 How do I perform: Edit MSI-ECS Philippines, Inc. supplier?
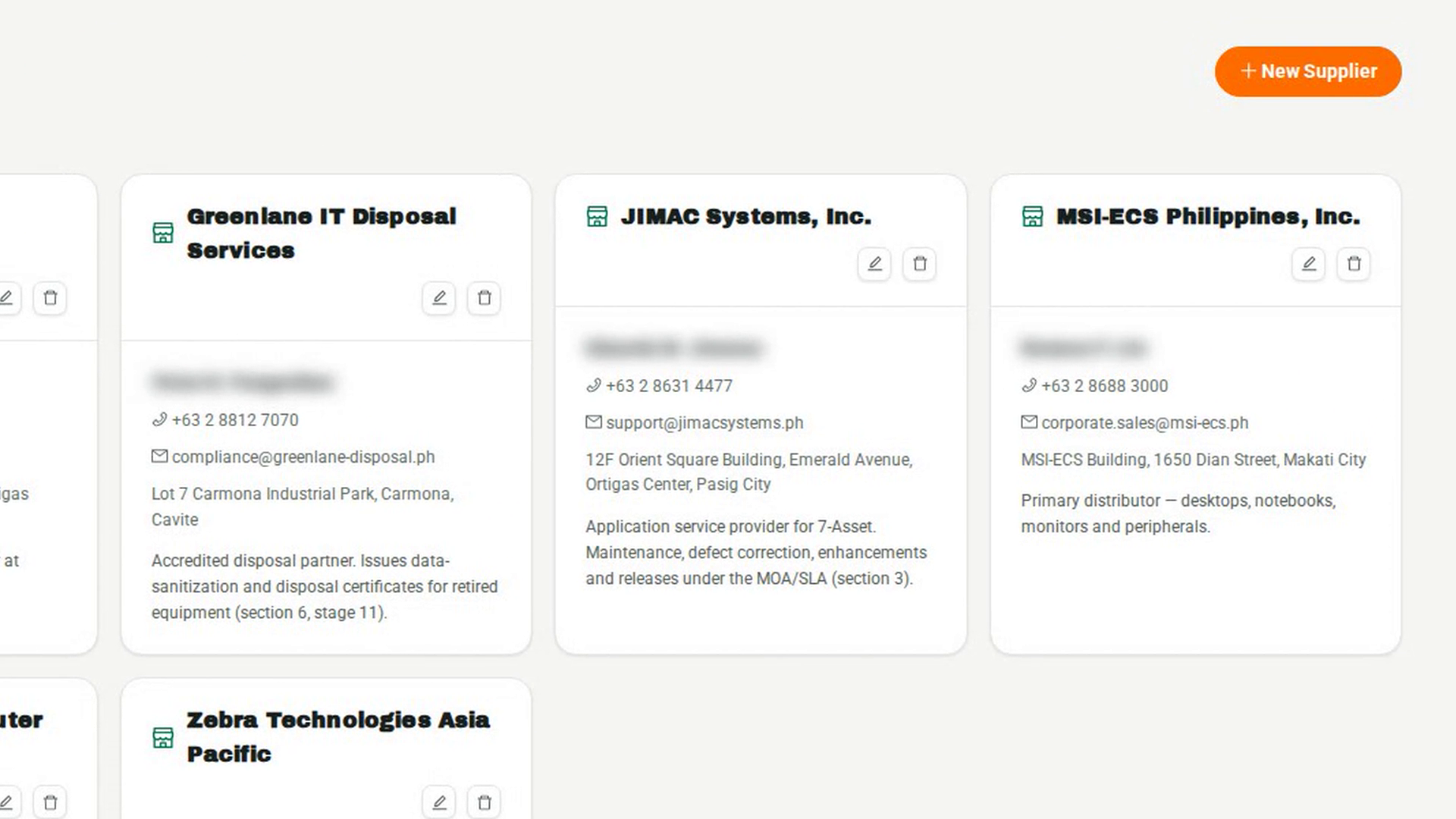(1309, 264)
